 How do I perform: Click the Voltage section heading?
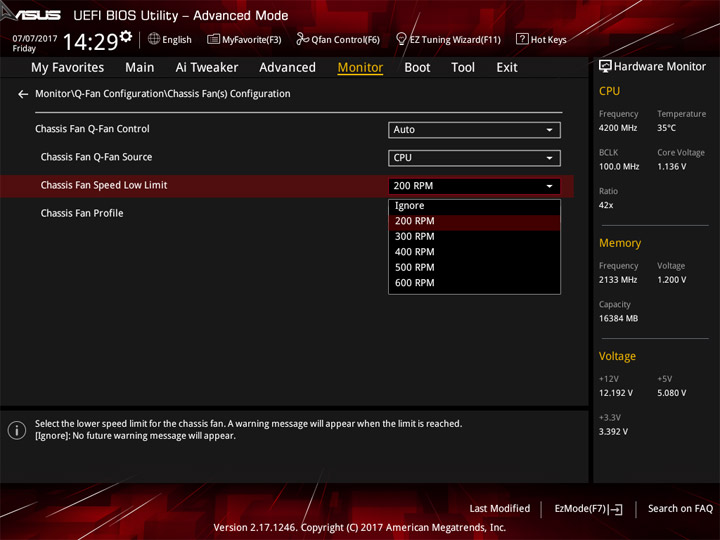click(617, 356)
